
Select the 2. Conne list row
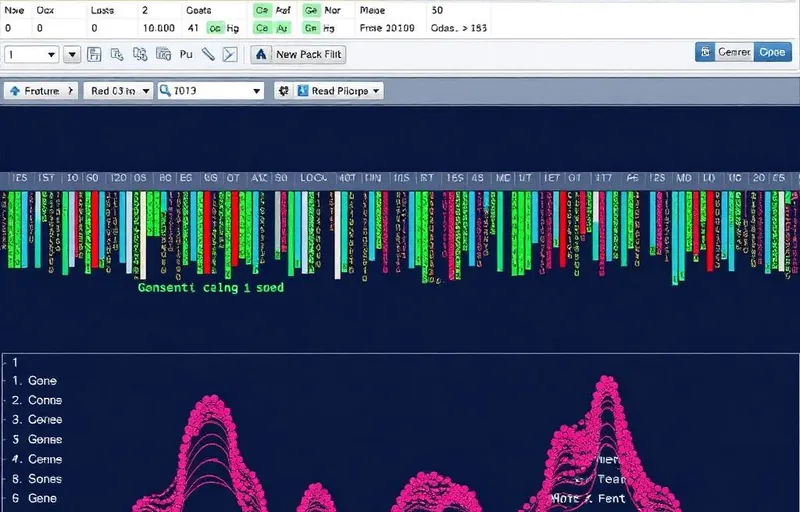[37, 400]
